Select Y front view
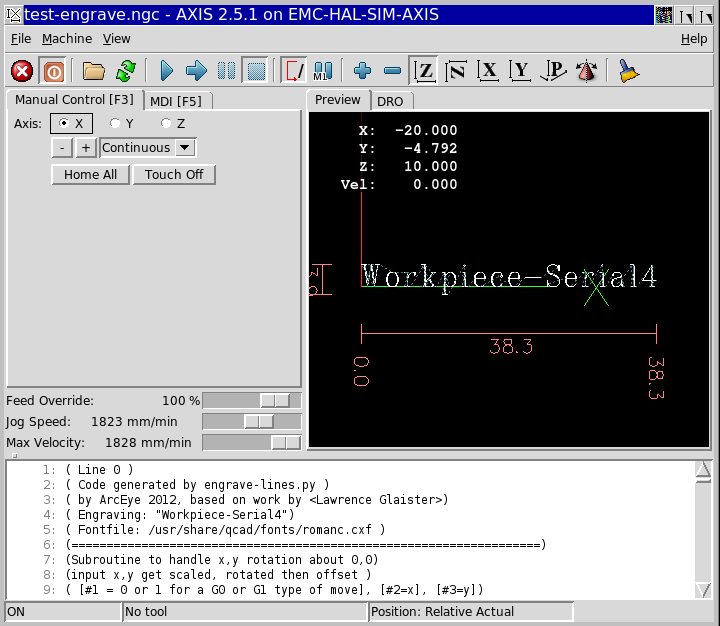Screen dimensions: 720x626 (520, 71)
